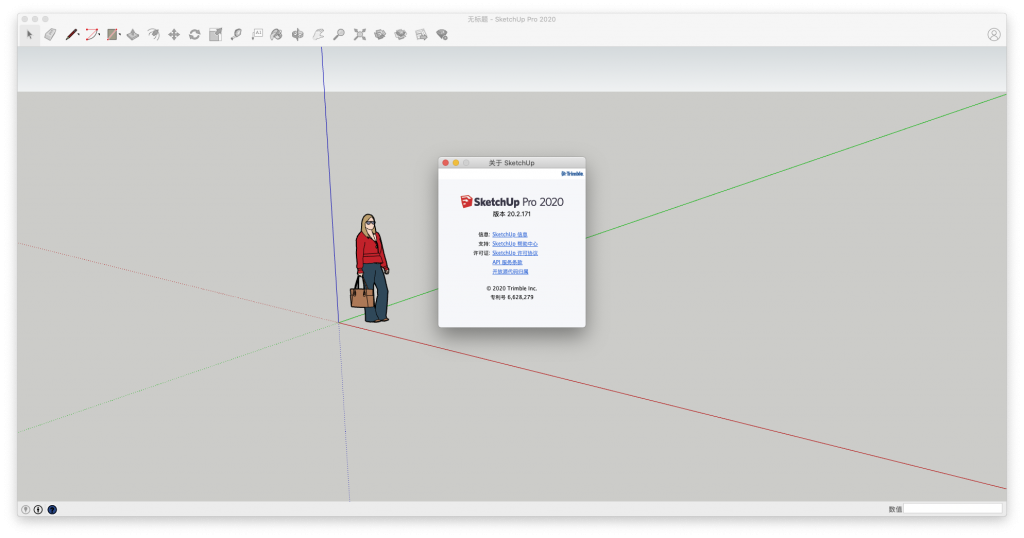This screenshot has width=1024, height=538.
Task: Click the Trimble logo in About dialog
Action: 572,174
